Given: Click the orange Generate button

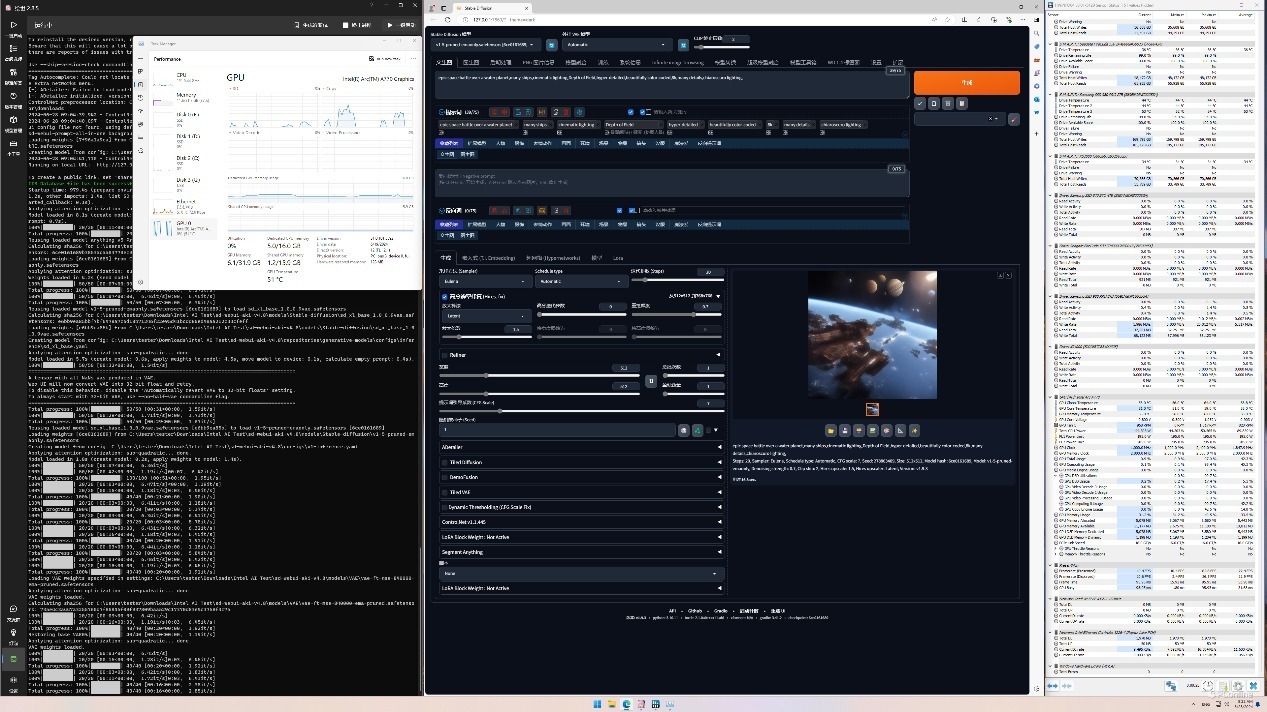Looking at the screenshot, I should 966,83.
